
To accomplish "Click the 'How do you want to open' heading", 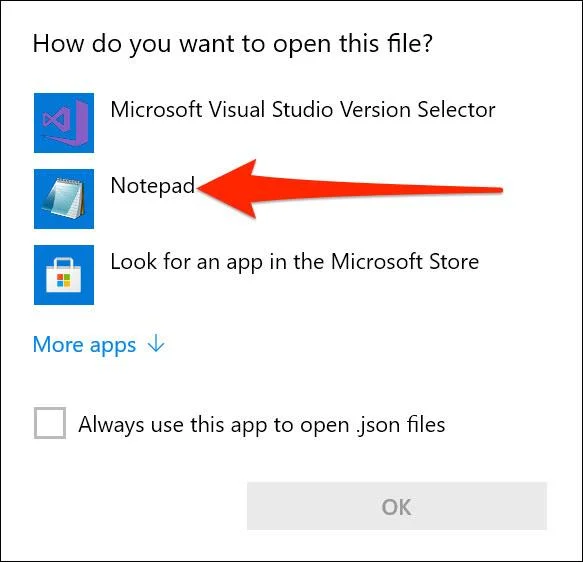I will click(233, 44).
